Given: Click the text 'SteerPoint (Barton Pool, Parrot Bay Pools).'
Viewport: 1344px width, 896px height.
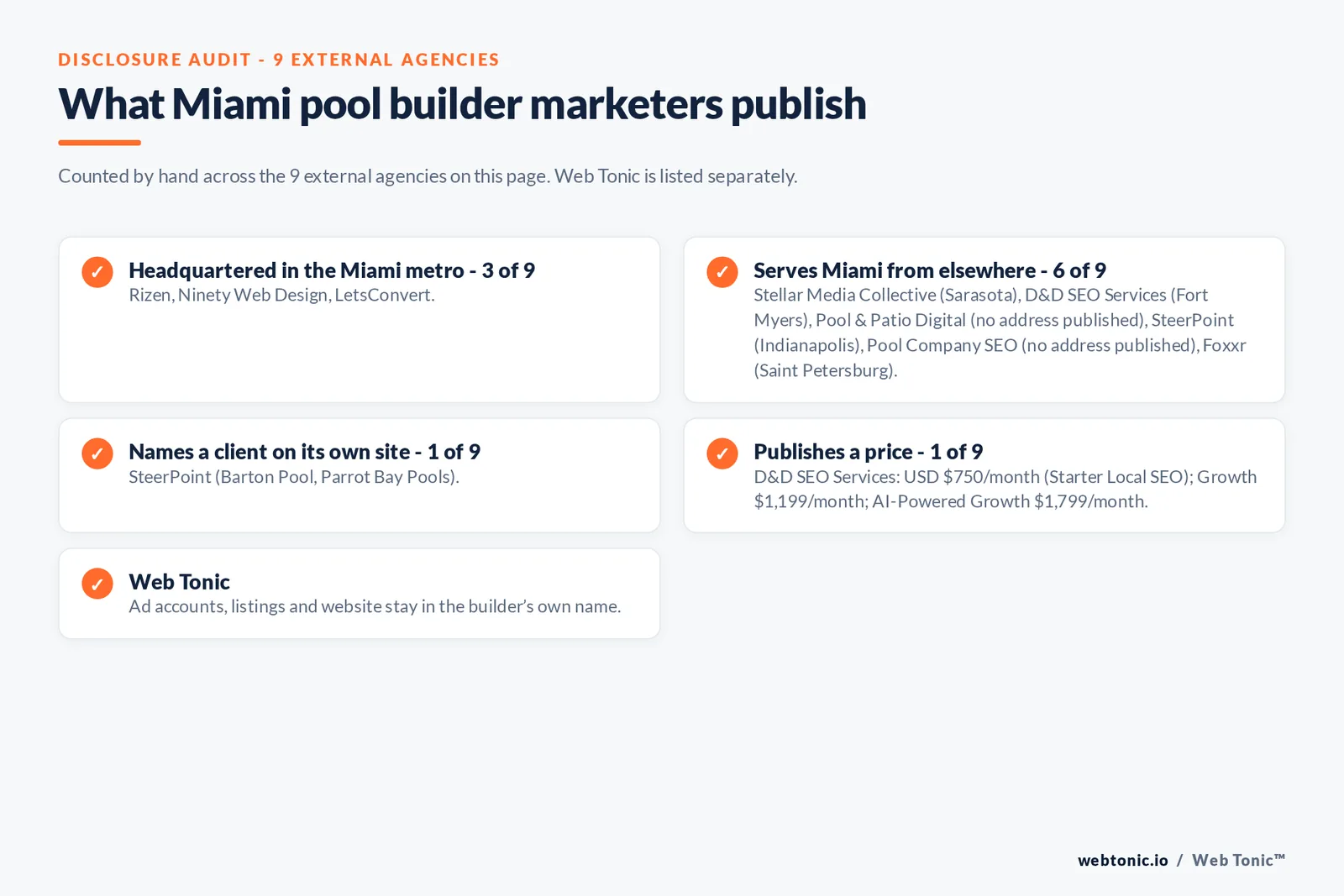Looking at the screenshot, I should pos(294,476).
